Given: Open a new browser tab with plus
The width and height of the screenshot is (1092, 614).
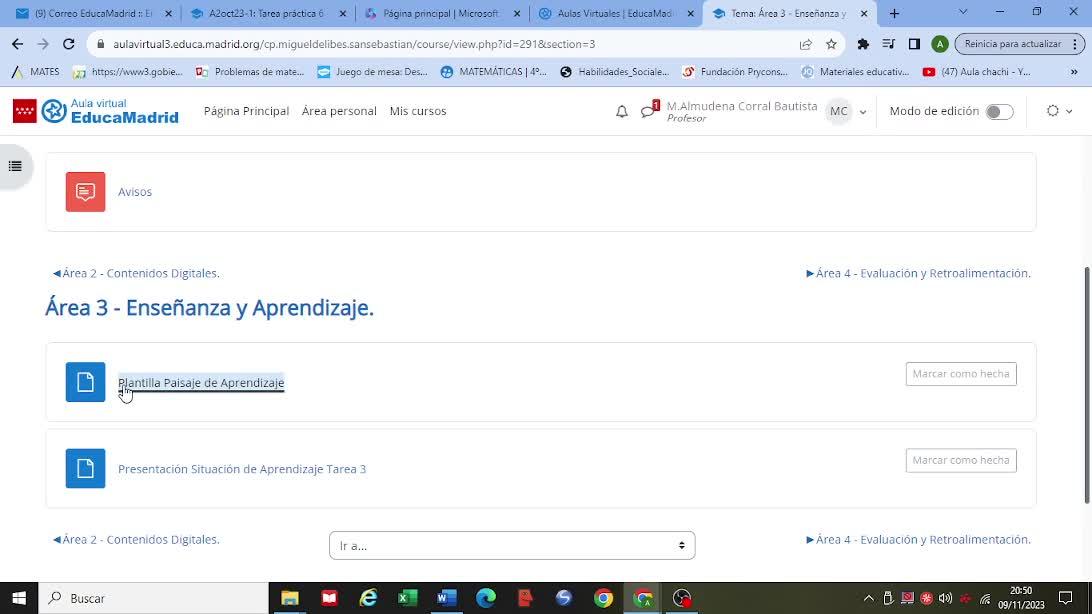Looking at the screenshot, I should (x=894, y=13).
